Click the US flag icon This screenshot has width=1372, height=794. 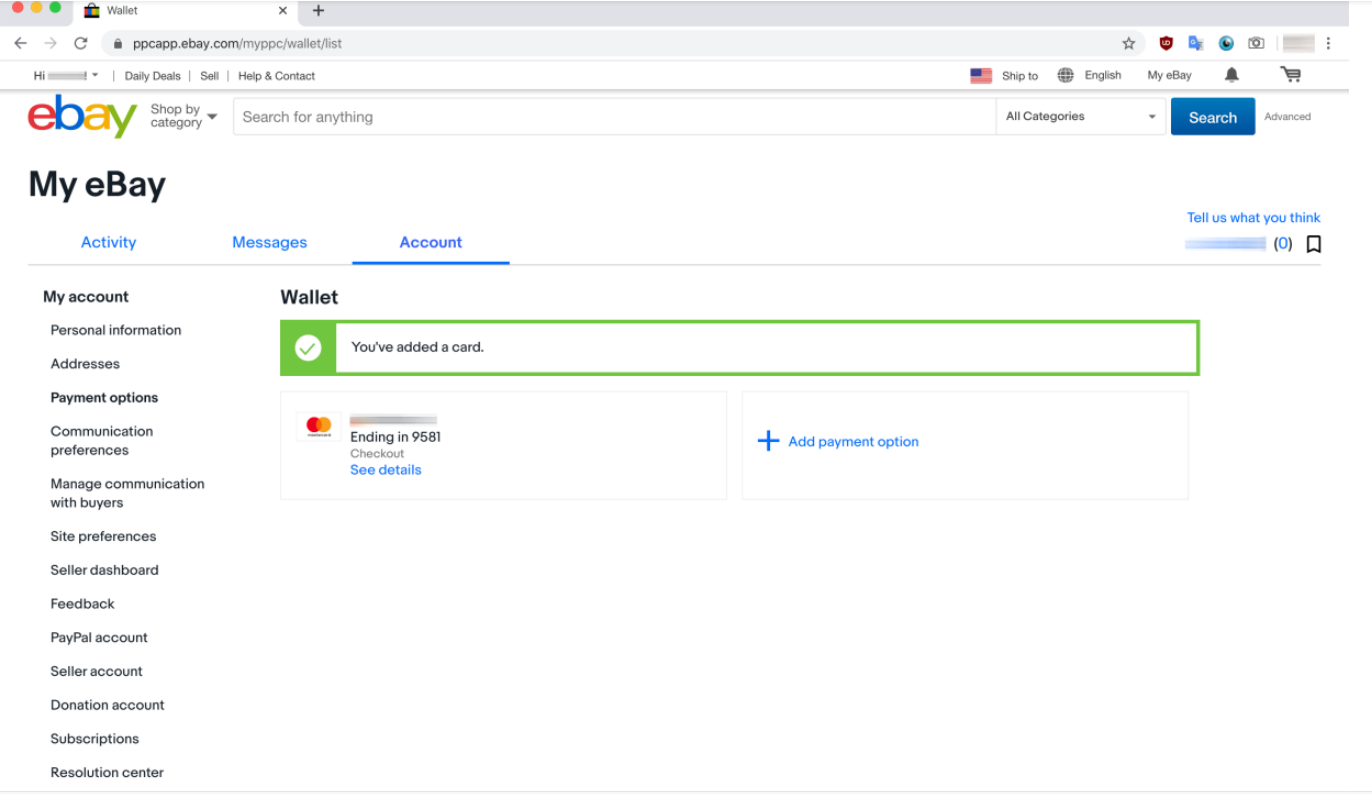coord(981,75)
